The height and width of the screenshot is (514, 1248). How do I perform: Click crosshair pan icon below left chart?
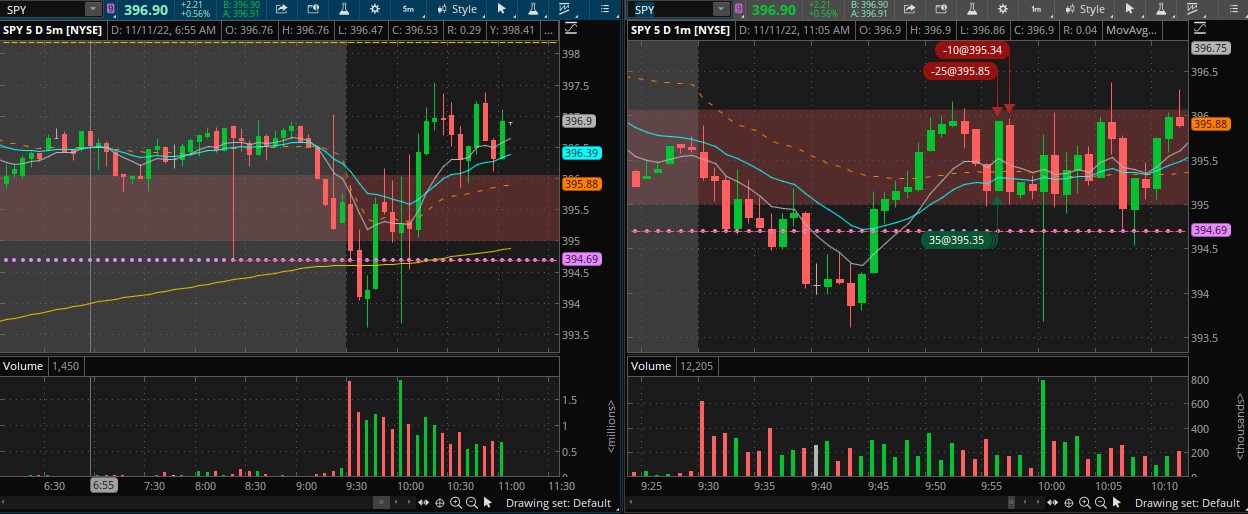point(439,503)
